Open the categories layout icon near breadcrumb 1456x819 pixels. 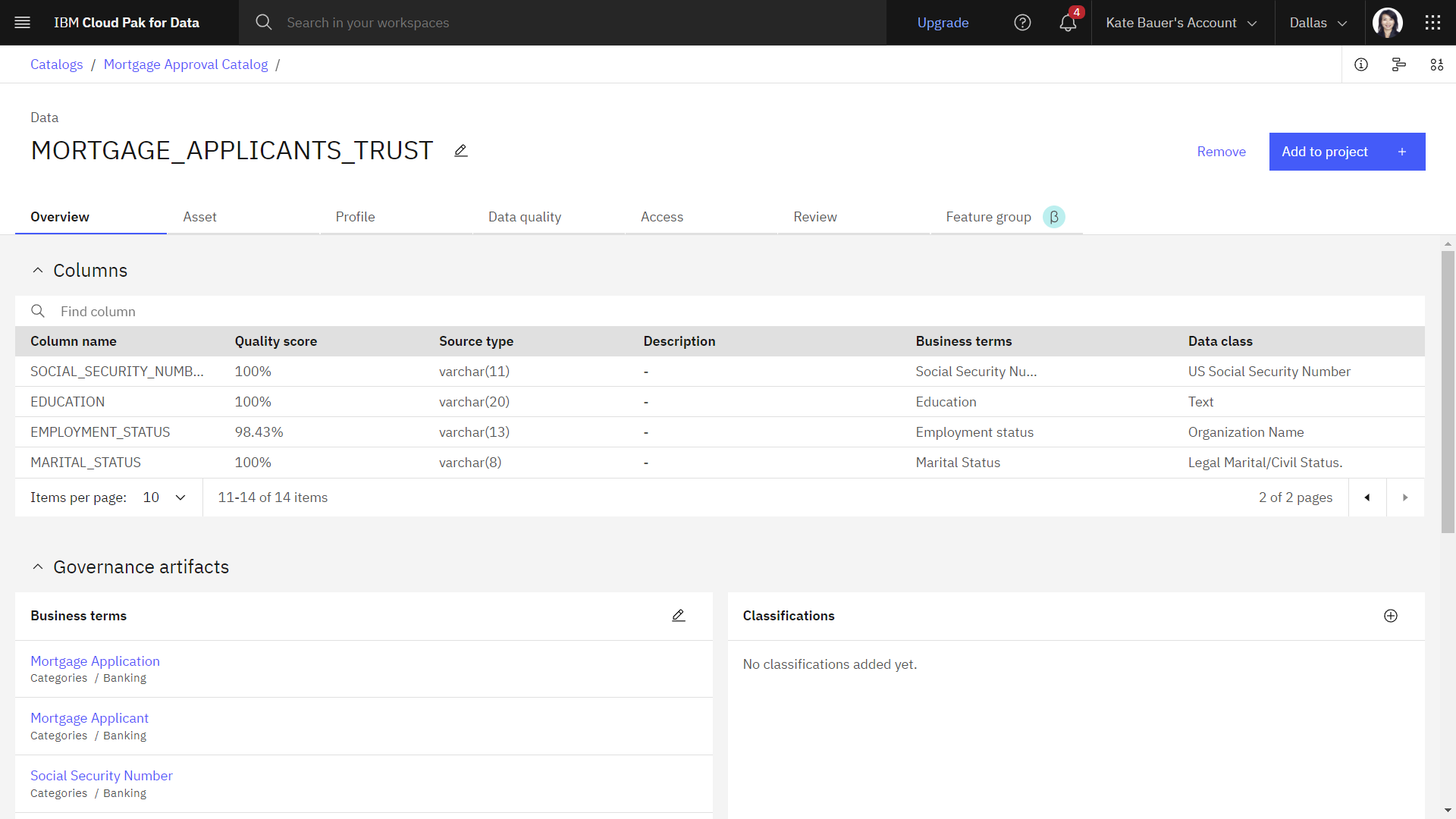coord(1437,64)
